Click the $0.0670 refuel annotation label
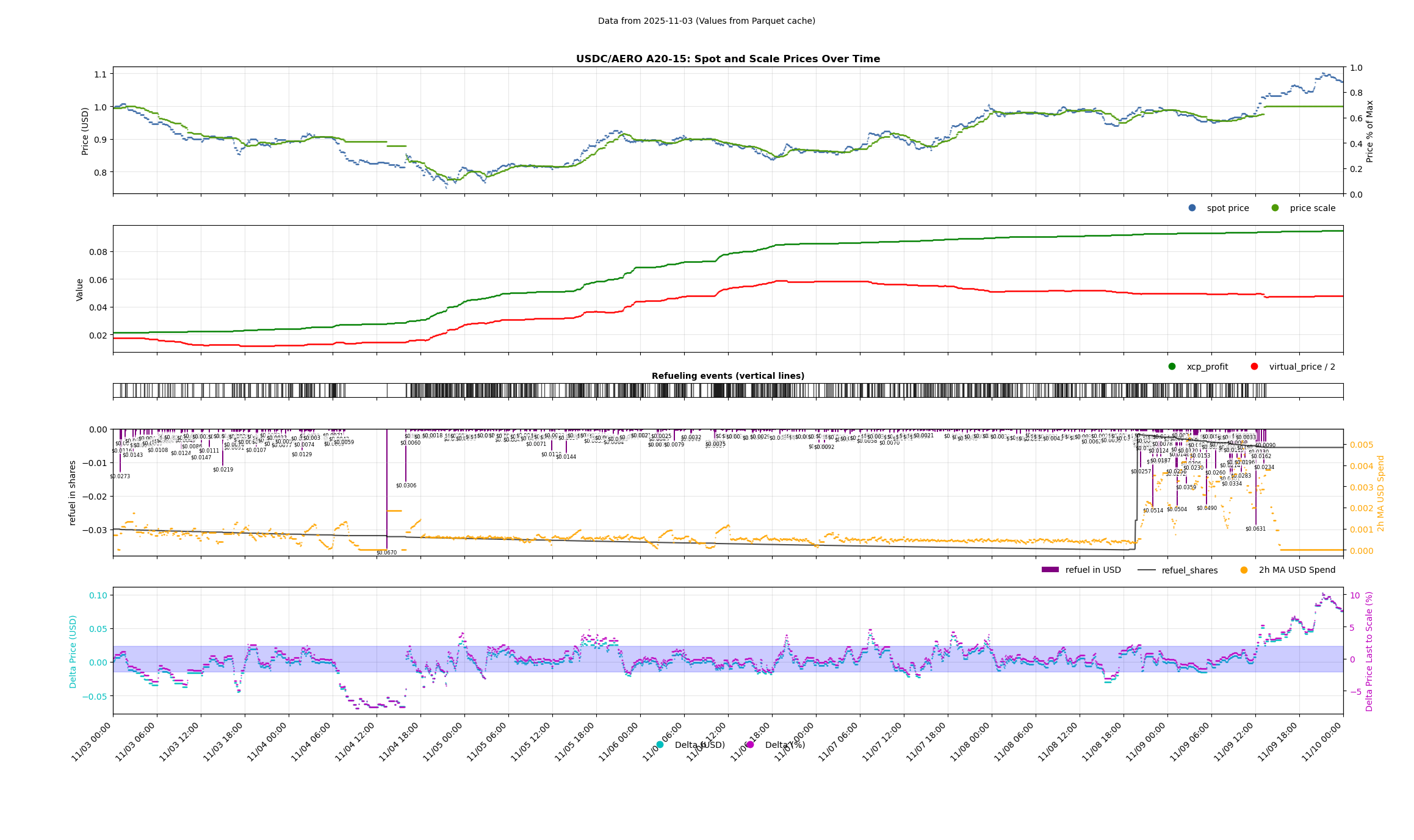The image size is (1414, 840). point(386,553)
